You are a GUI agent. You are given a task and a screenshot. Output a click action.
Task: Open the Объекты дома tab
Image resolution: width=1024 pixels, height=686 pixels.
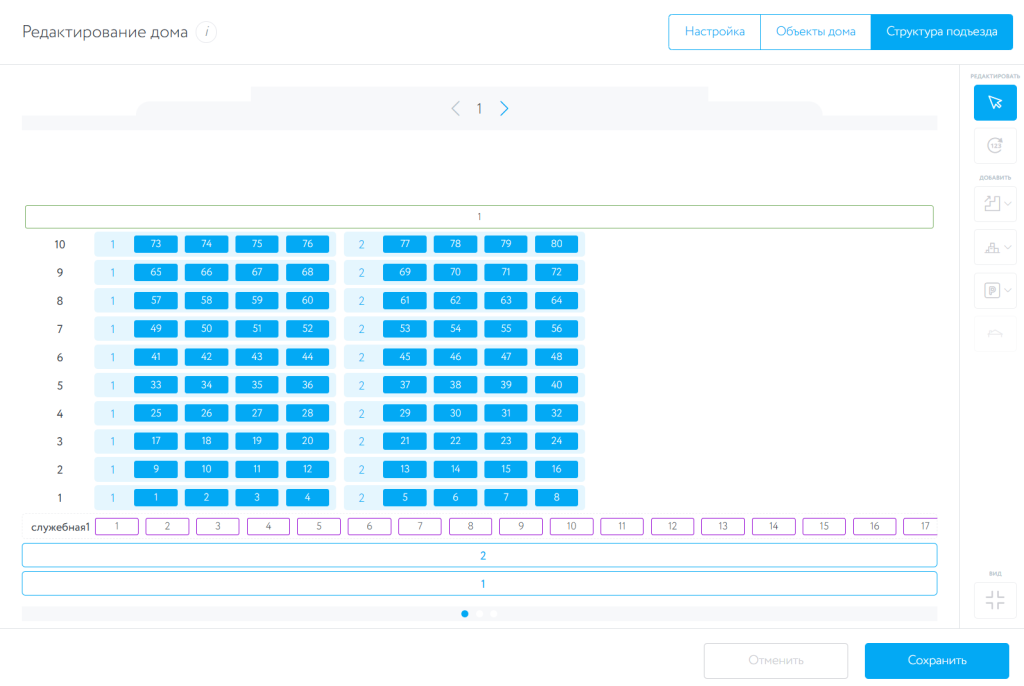(815, 32)
